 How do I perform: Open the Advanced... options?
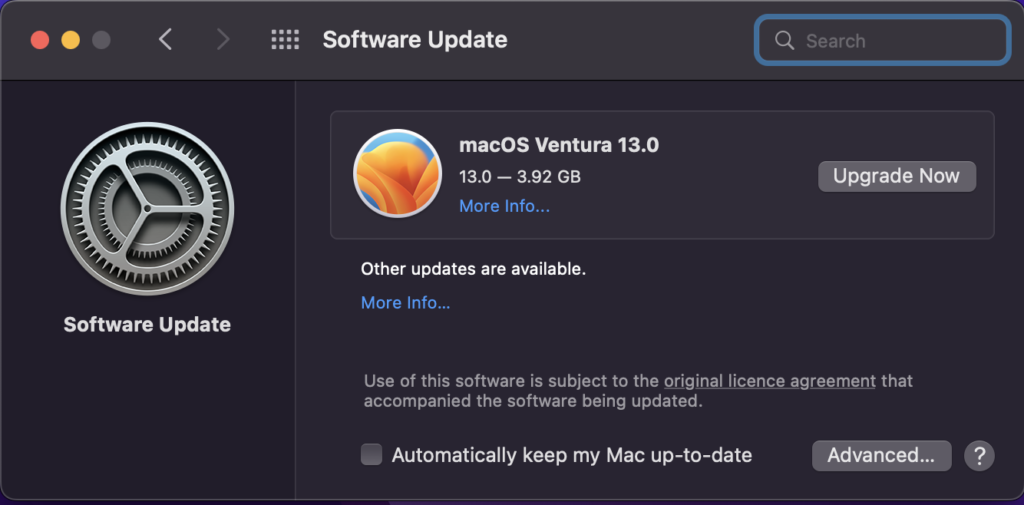pos(881,455)
